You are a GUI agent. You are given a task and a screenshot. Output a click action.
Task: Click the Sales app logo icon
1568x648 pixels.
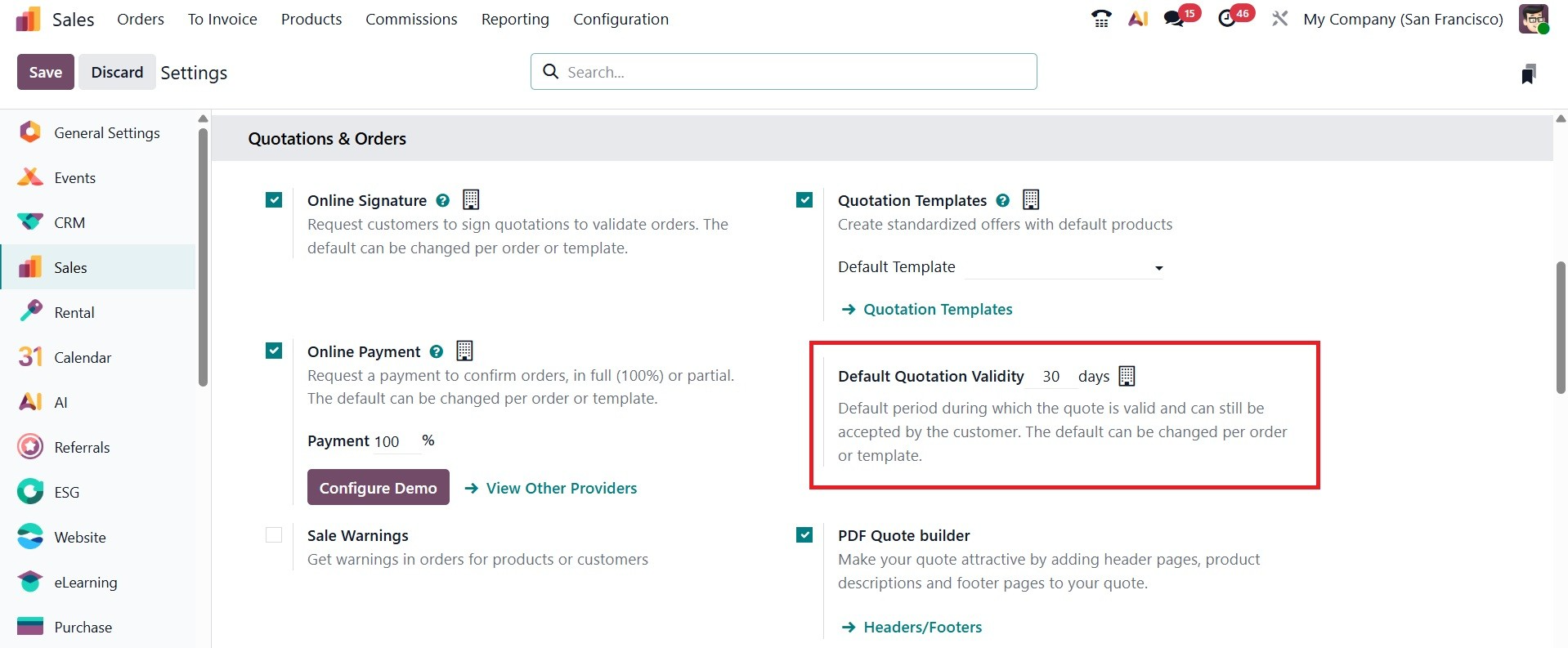pos(28,19)
